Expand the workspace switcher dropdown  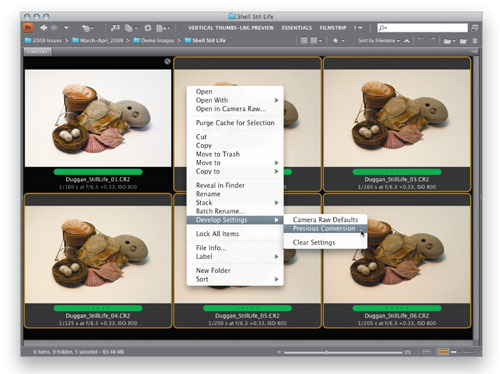click(359, 28)
